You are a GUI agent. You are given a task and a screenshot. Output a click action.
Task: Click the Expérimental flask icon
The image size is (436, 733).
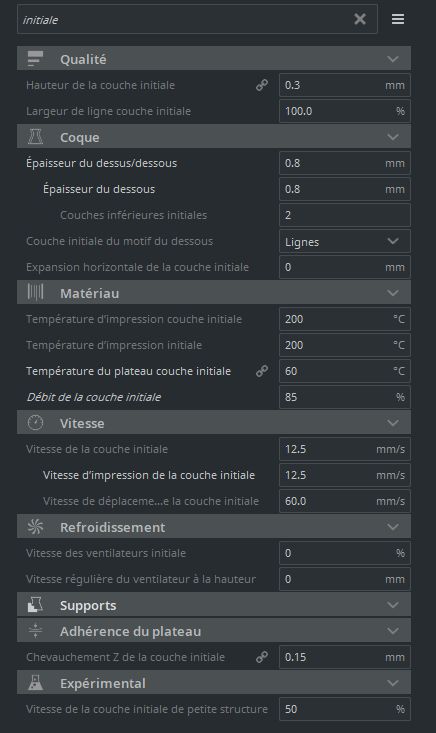[36, 683]
